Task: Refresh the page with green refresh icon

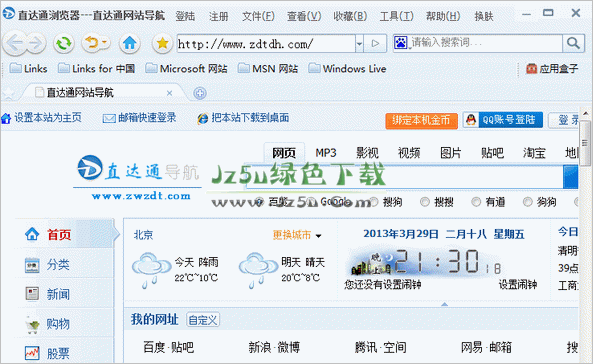Action: click(x=64, y=44)
